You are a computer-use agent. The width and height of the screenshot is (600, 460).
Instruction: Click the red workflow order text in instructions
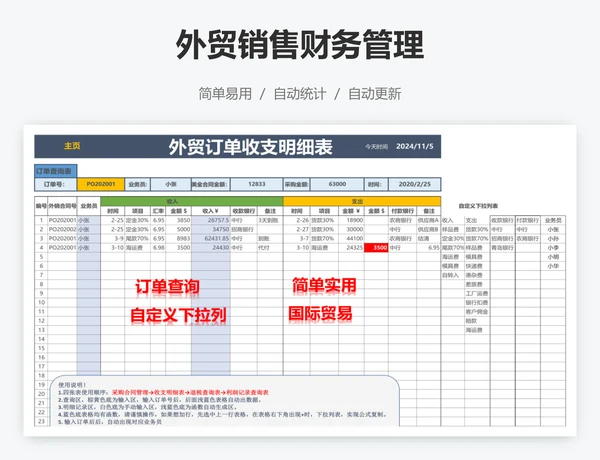click(x=190, y=392)
